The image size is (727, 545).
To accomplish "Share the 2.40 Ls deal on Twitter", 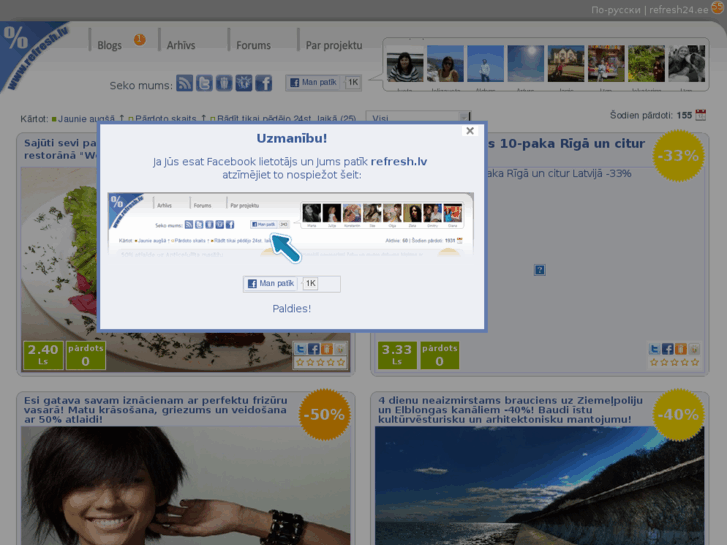I will (300, 349).
